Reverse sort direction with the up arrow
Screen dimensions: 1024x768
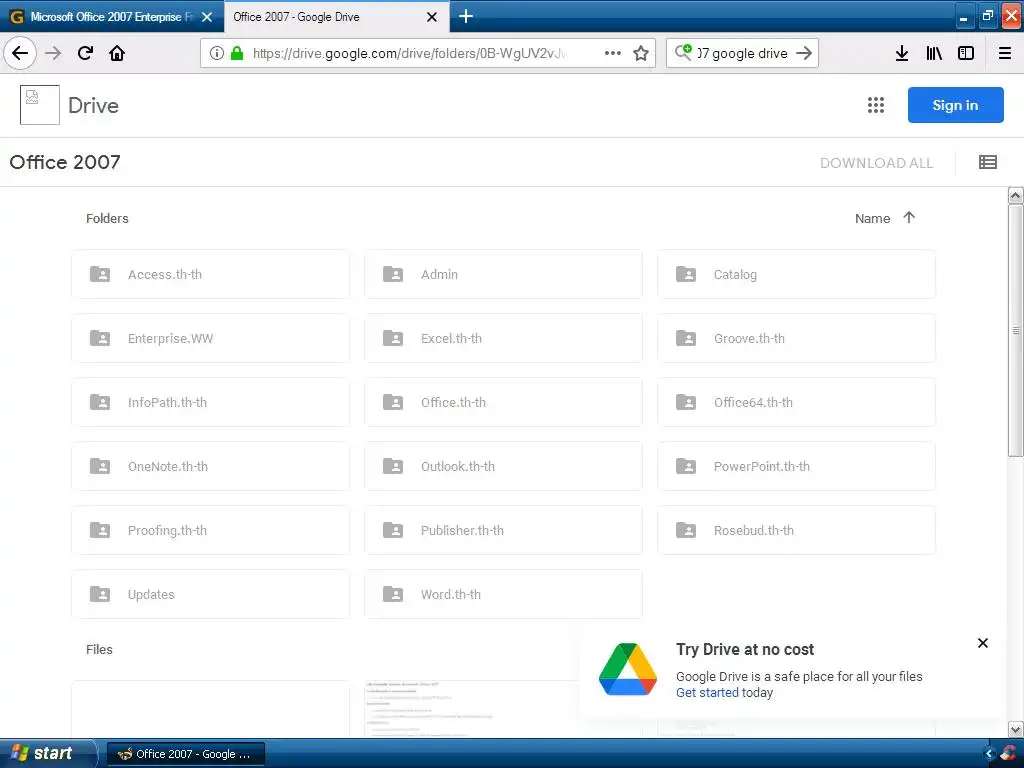click(x=909, y=217)
